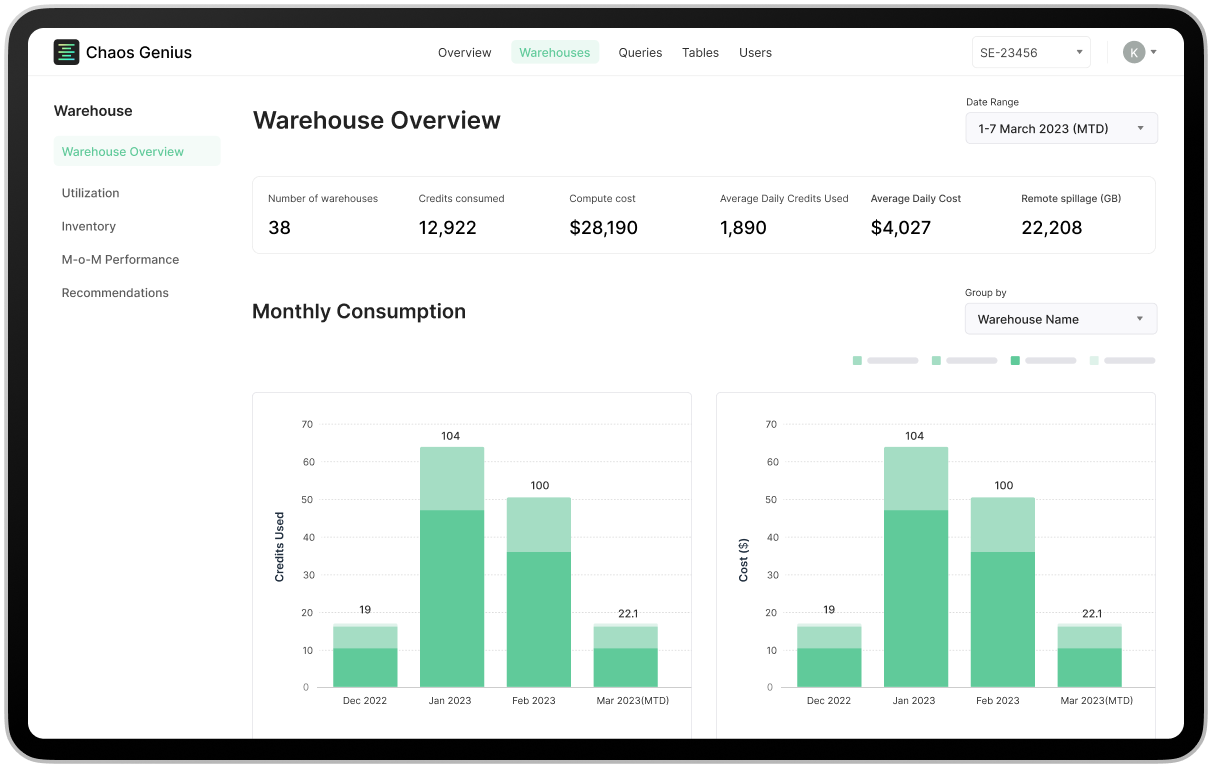Screen dimensions: 1208x772
Task: Select Warehouse Overview in the sidebar
Action: tap(120, 151)
